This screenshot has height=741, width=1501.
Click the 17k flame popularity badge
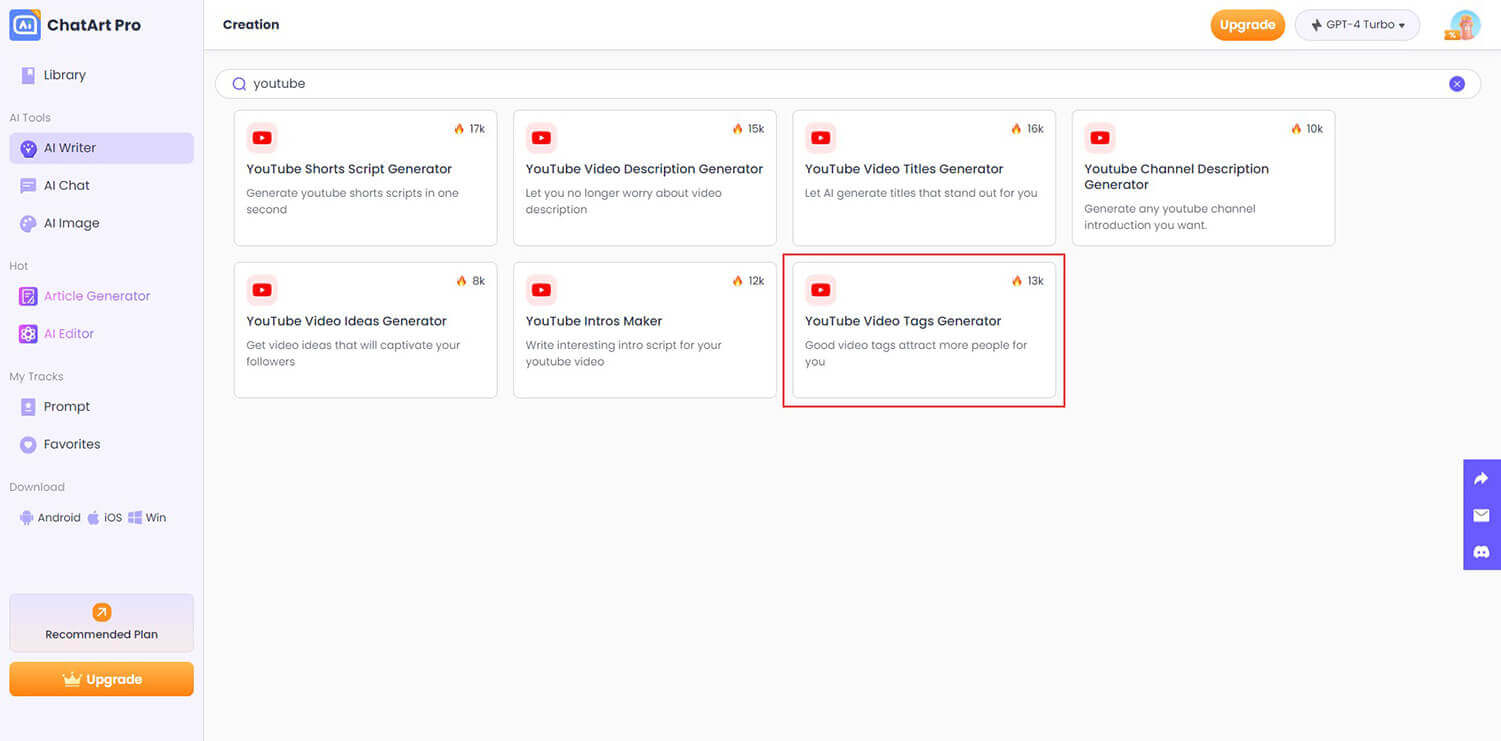(x=469, y=129)
